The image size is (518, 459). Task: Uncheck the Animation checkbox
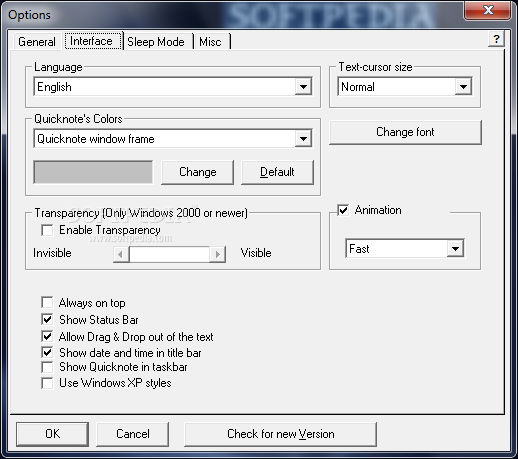[x=343, y=210]
